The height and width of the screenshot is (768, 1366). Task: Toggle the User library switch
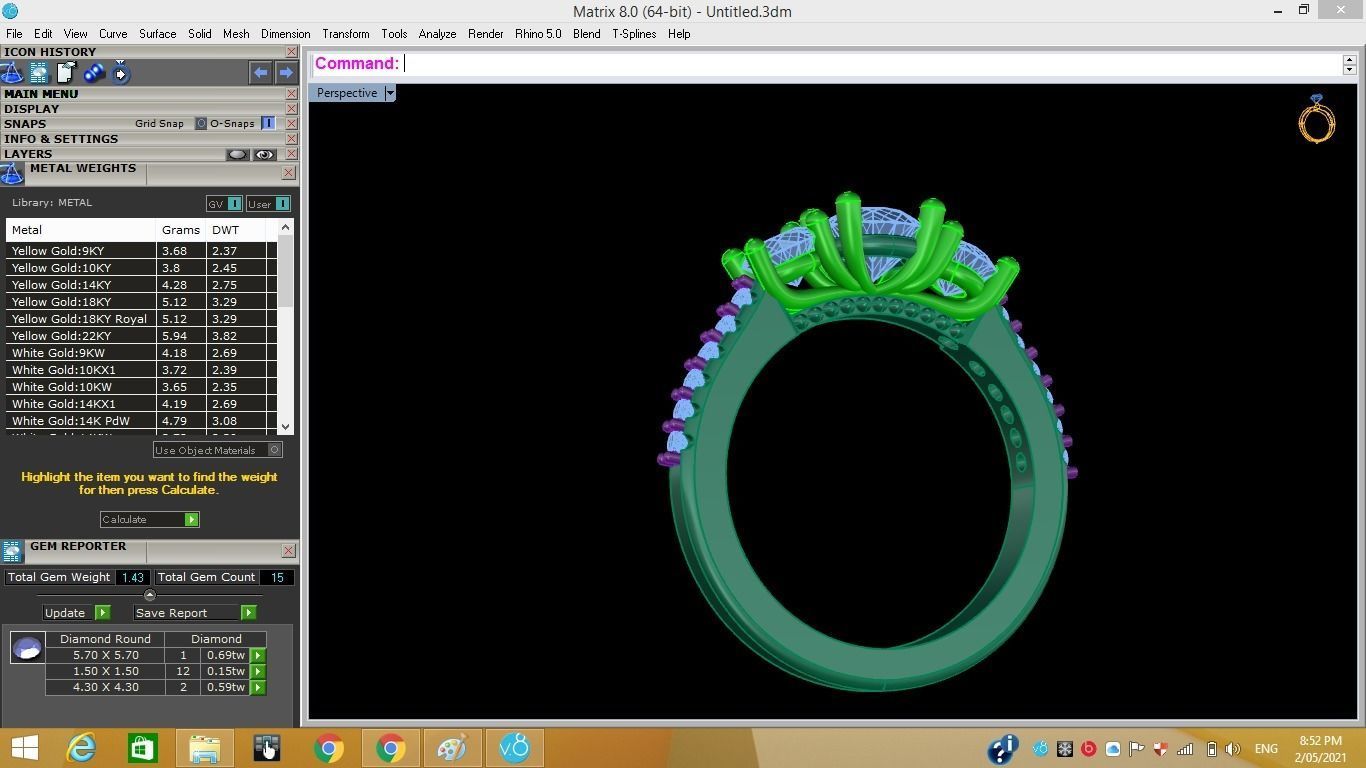pos(282,204)
